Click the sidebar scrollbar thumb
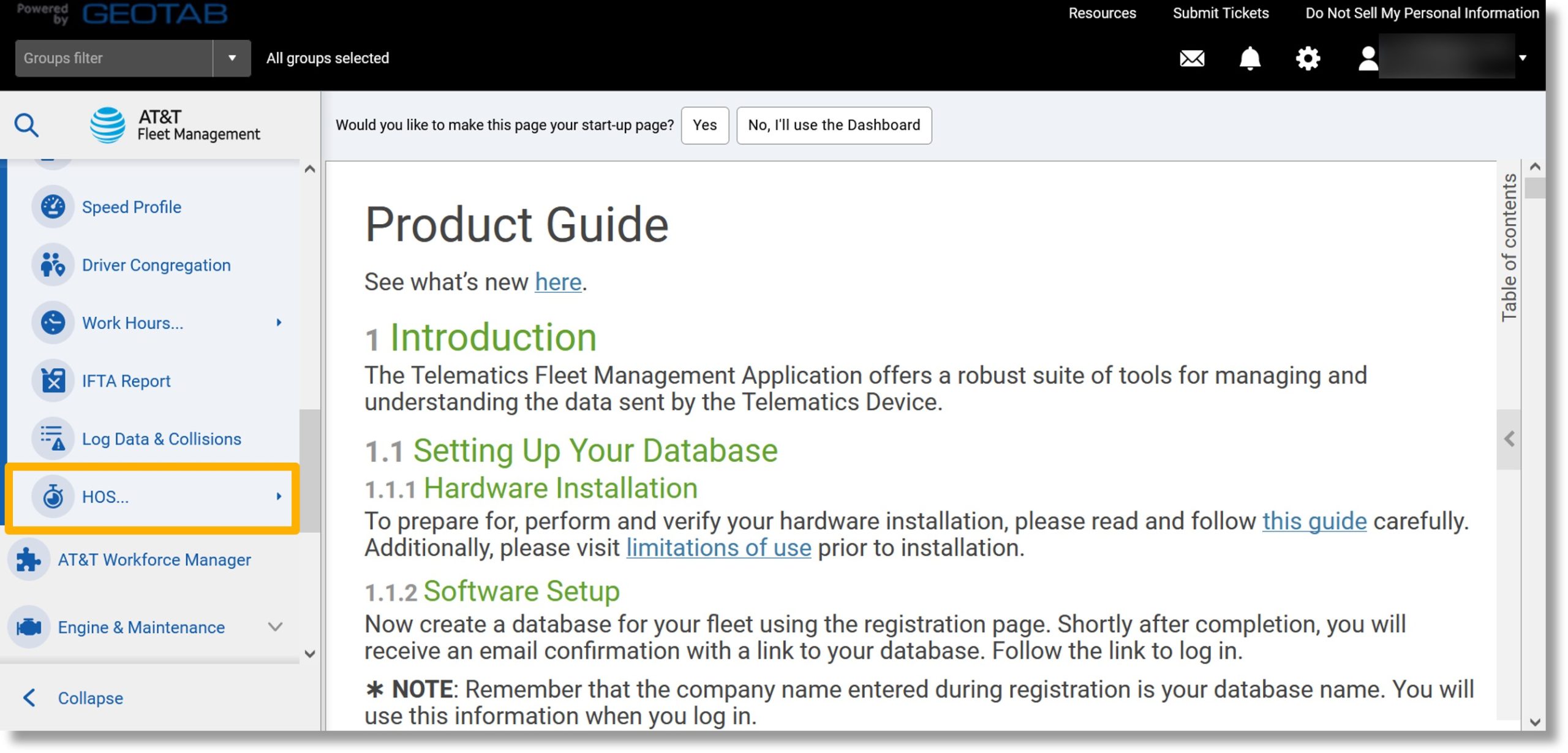 (x=310, y=471)
